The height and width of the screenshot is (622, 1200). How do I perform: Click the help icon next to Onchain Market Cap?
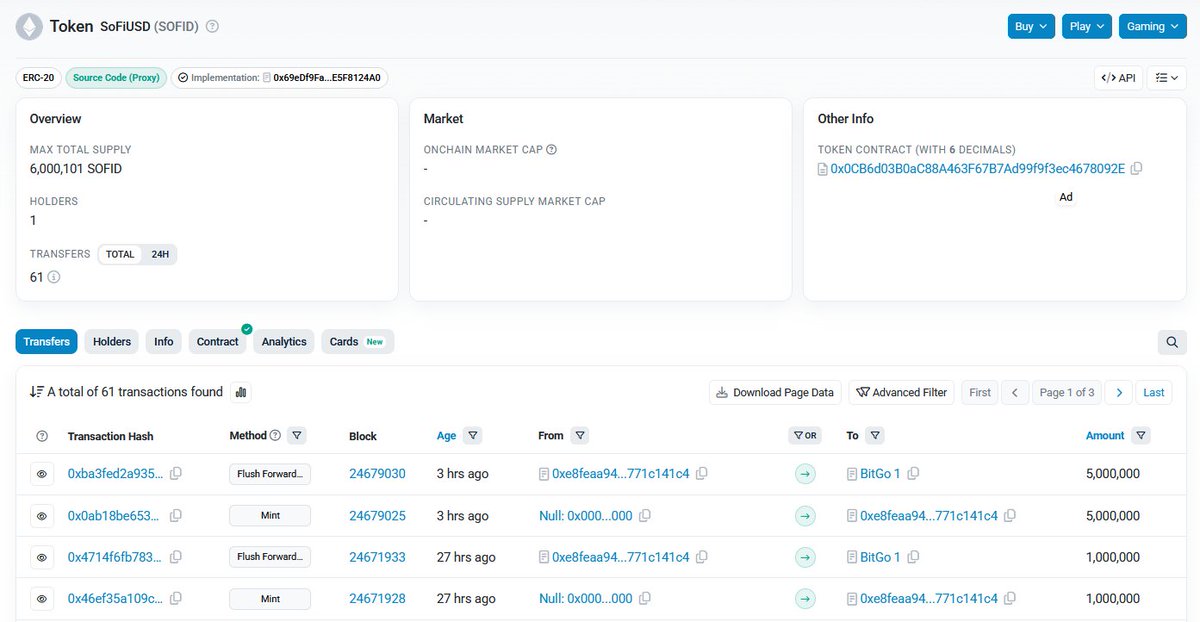point(551,150)
